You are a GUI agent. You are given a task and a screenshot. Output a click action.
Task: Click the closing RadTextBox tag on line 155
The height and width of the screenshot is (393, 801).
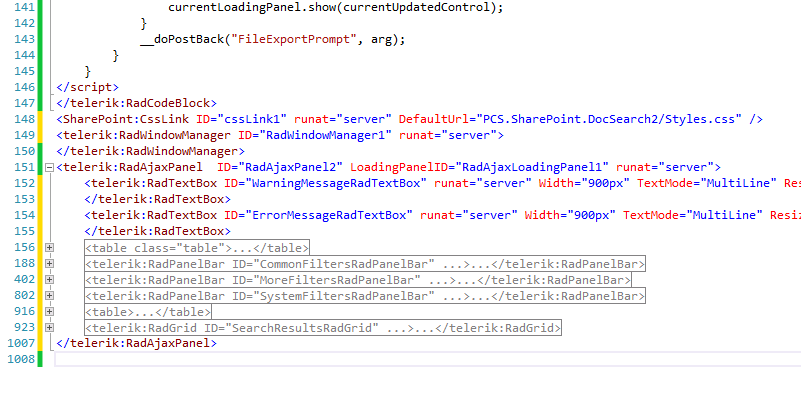158,232
